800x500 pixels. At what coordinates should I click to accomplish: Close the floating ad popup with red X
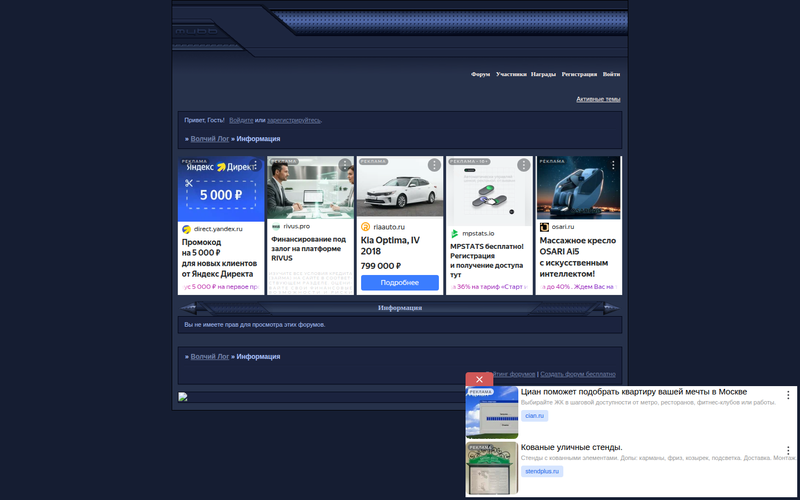click(479, 379)
